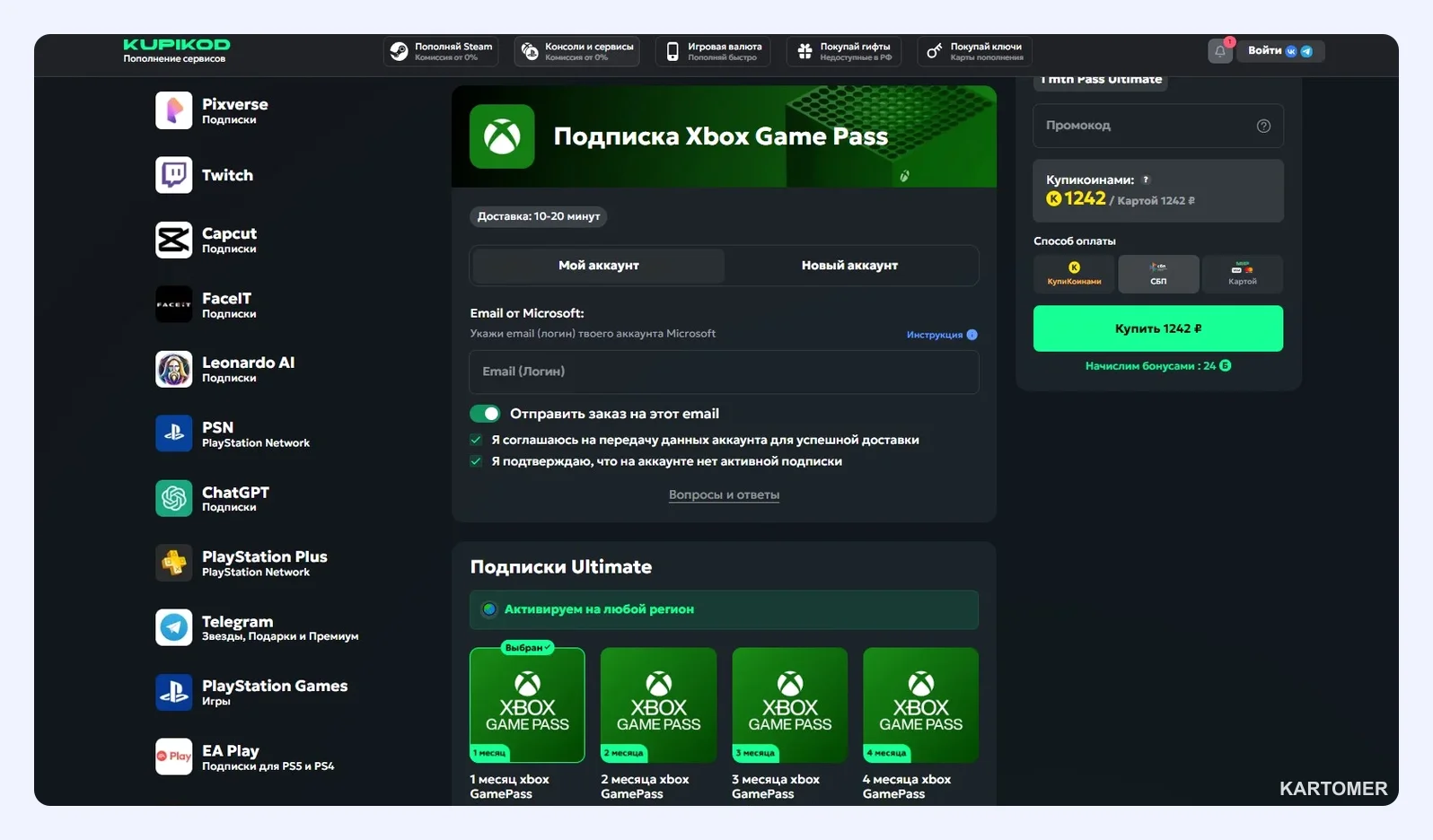1433x840 pixels.
Task: Open the EA Play icon
Action: 173,757
